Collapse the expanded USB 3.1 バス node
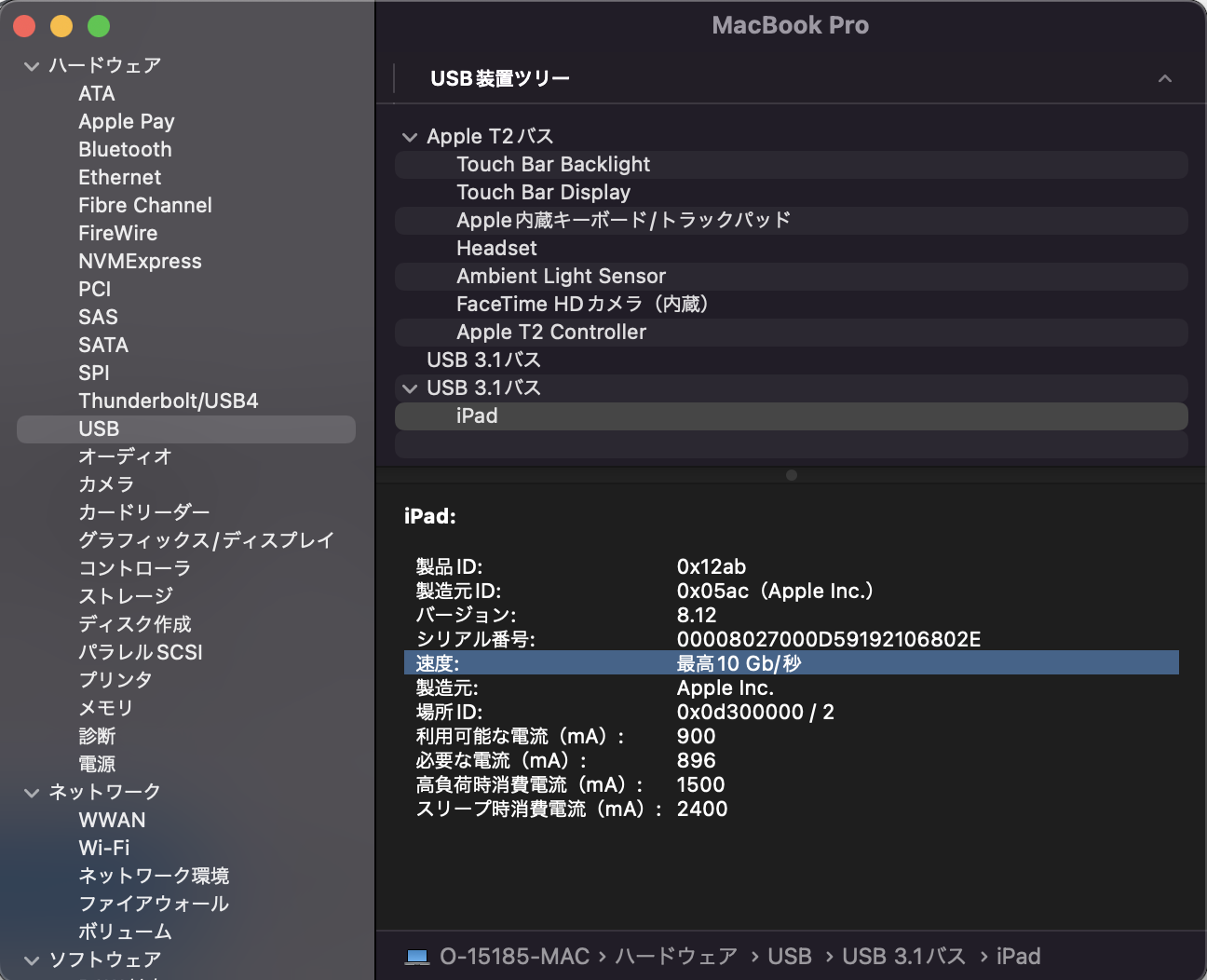 click(410, 388)
